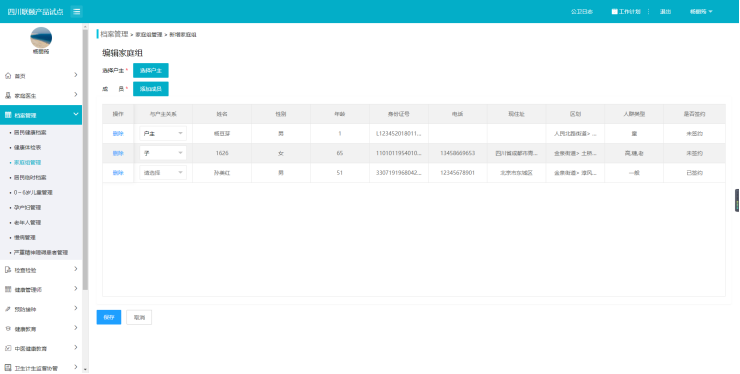Expand the 首页 menu chevron
Image resolution: width=740 pixels, height=374 pixels.
tap(76, 75)
